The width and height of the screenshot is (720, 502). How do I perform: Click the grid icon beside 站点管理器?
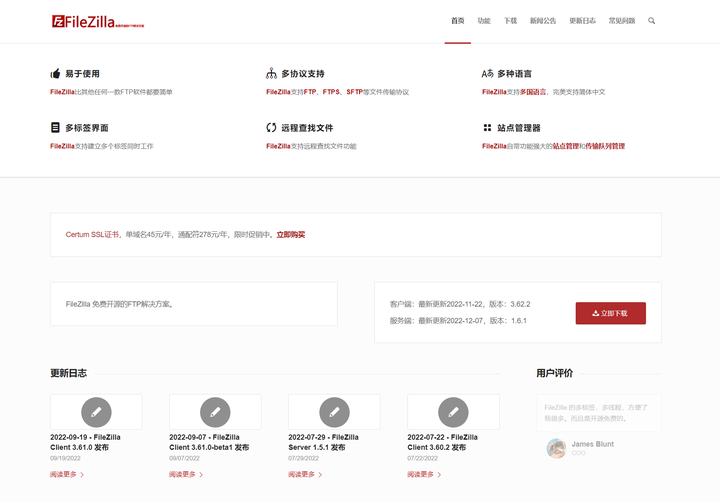tap(487, 127)
